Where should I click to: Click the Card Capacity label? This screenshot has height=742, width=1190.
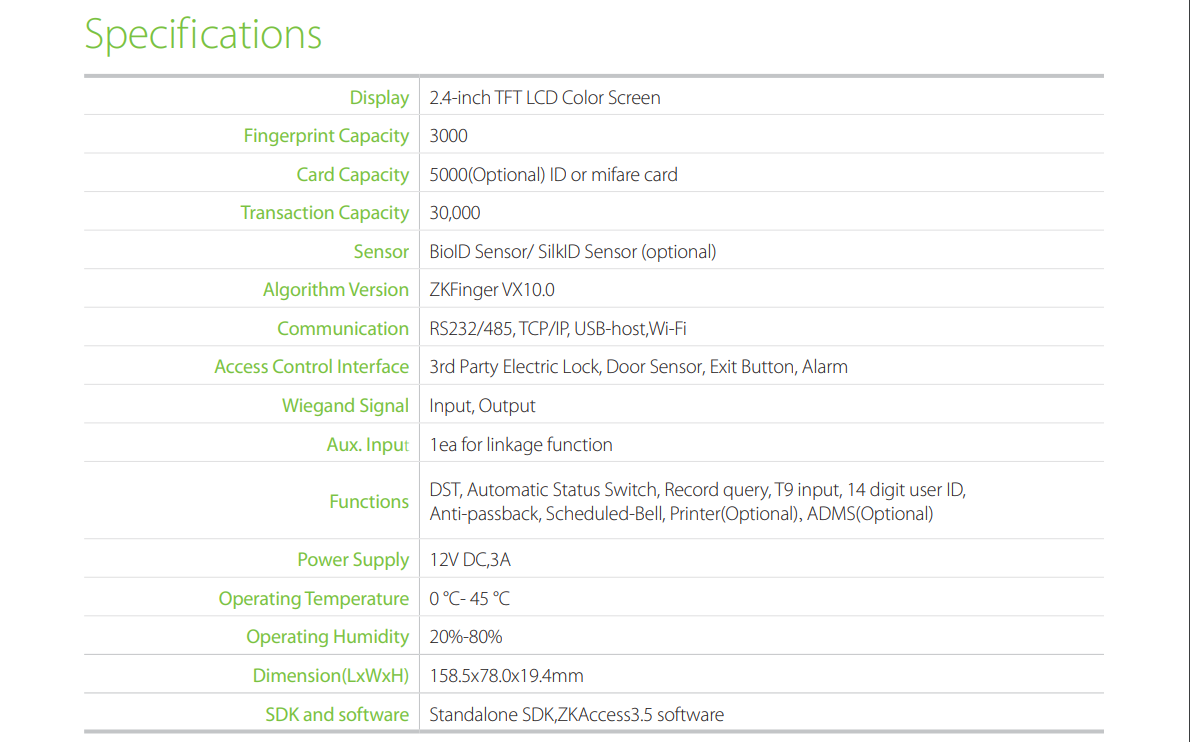(352, 175)
